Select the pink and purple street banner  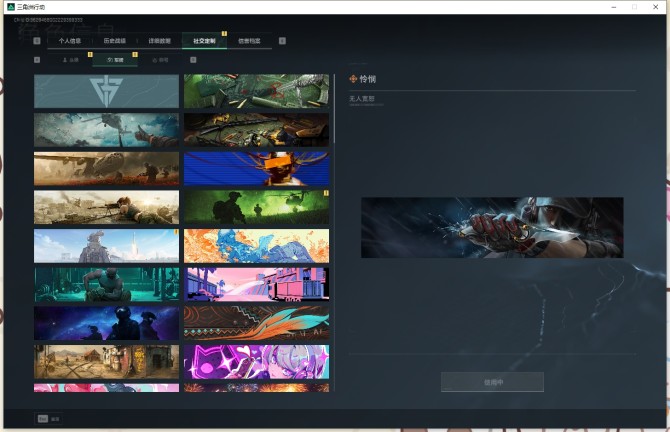tap(256, 285)
